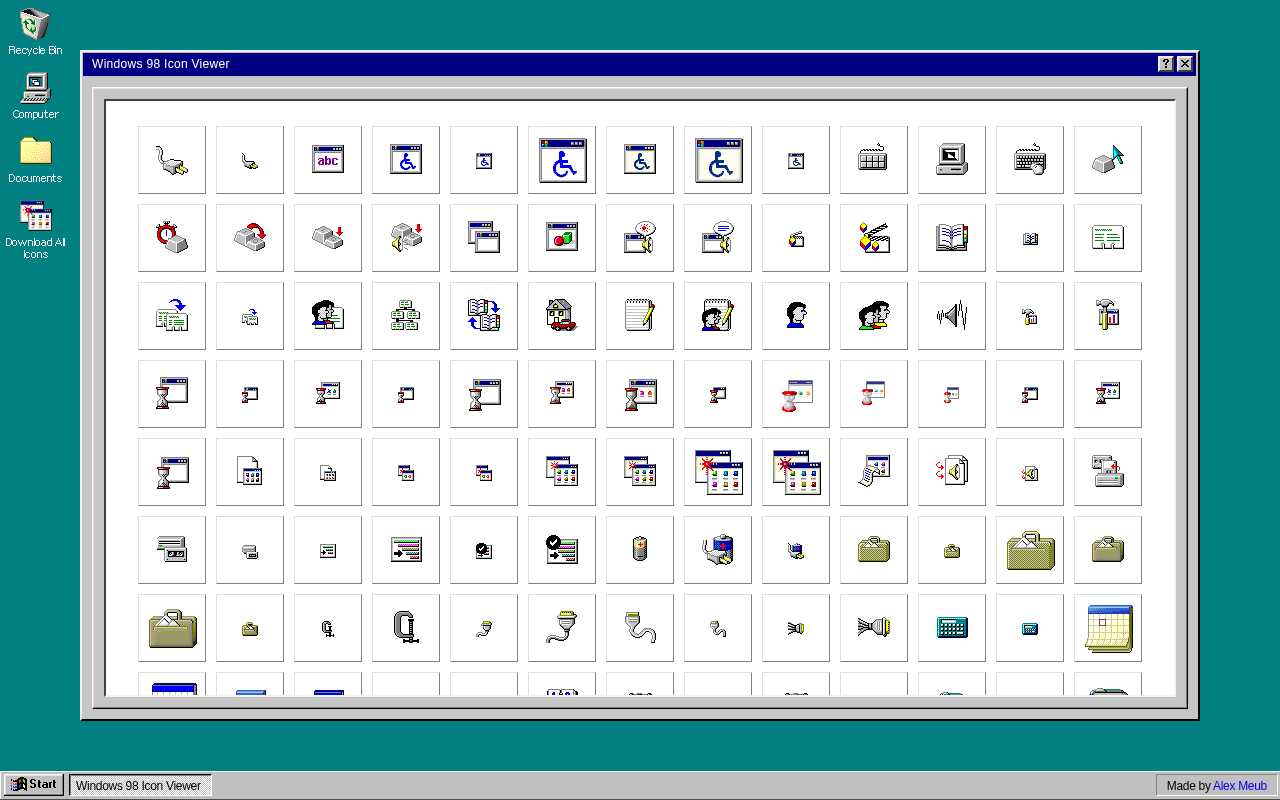Click the keyboard icon in the top row
Viewport: 1280px width, 800px height.
873,159
